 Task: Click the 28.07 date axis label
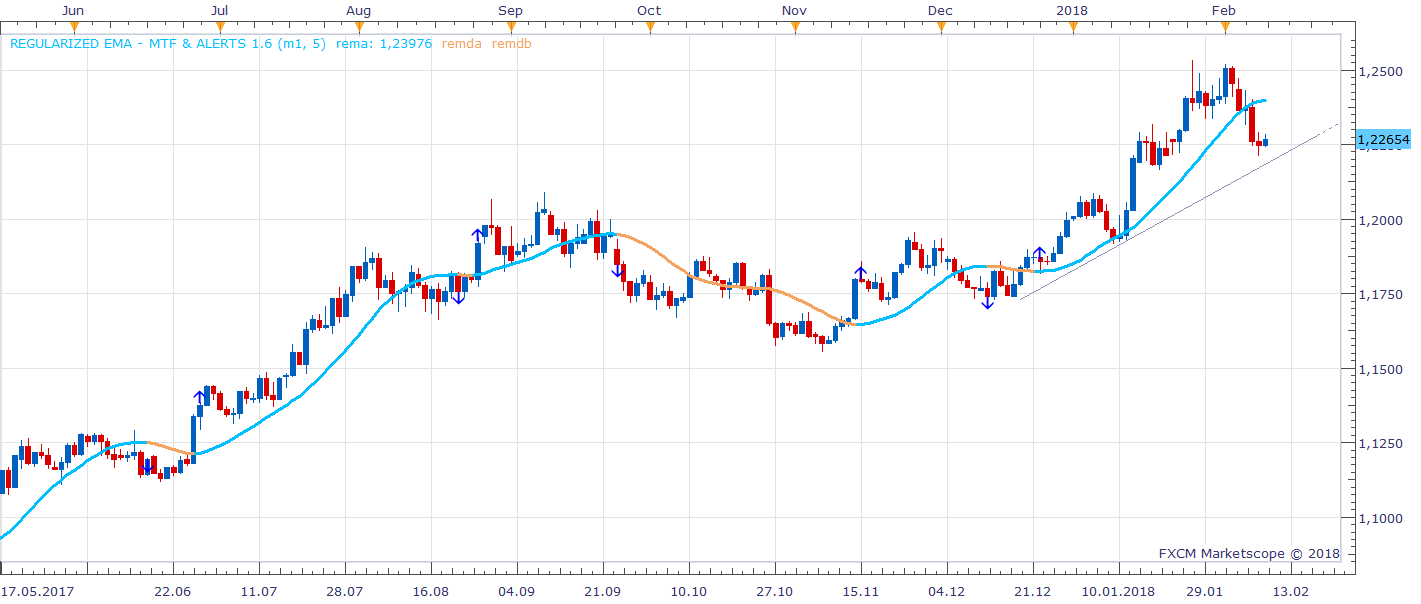pyautogui.click(x=344, y=592)
